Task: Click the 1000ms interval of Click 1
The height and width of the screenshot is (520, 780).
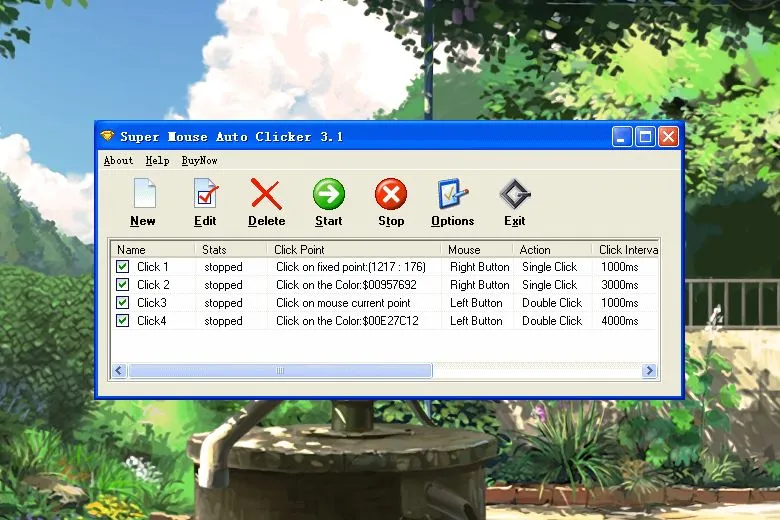Action: [620, 267]
